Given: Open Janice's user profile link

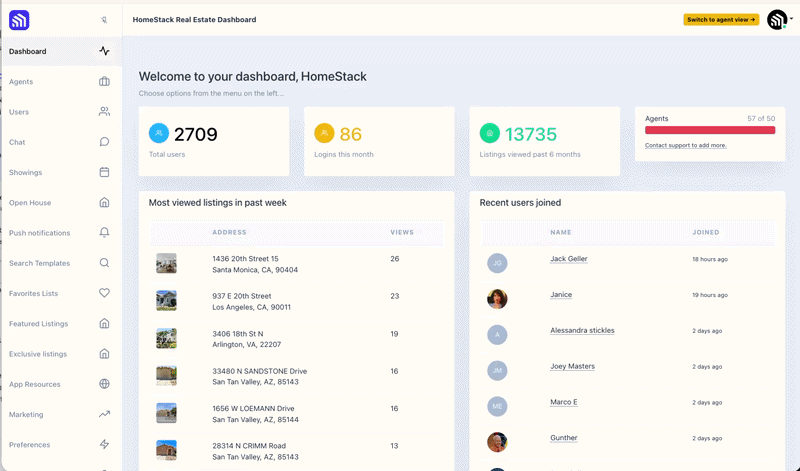Looking at the screenshot, I should [x=561, y=294].
